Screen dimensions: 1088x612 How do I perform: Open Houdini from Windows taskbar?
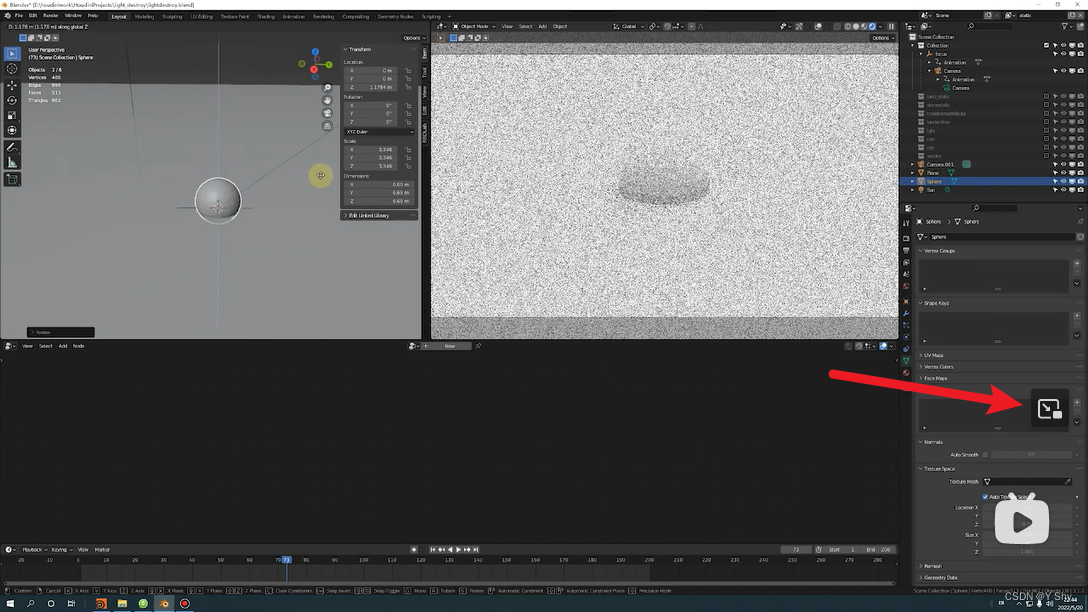[x=101, y=604]
